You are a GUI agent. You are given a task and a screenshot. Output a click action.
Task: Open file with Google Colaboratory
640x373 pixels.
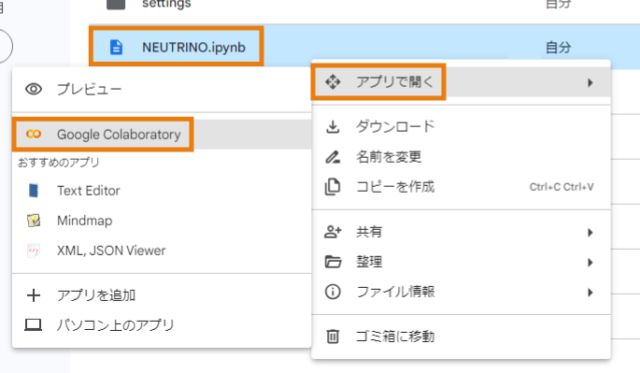pos(162,134)
